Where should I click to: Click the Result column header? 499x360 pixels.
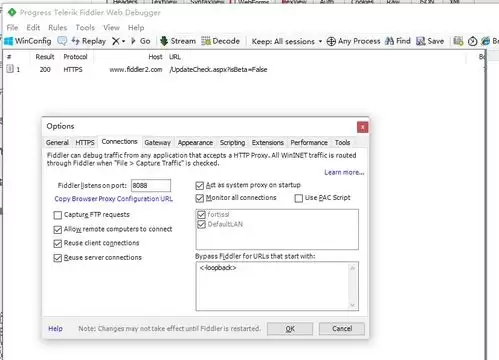tap(45, 57)
